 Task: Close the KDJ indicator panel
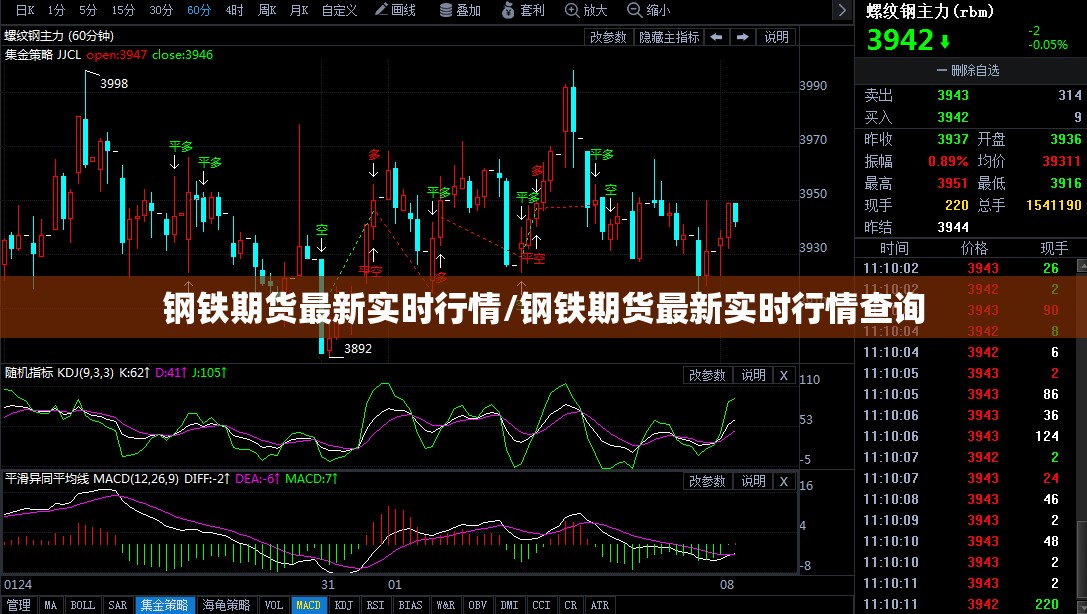[784, 376]
